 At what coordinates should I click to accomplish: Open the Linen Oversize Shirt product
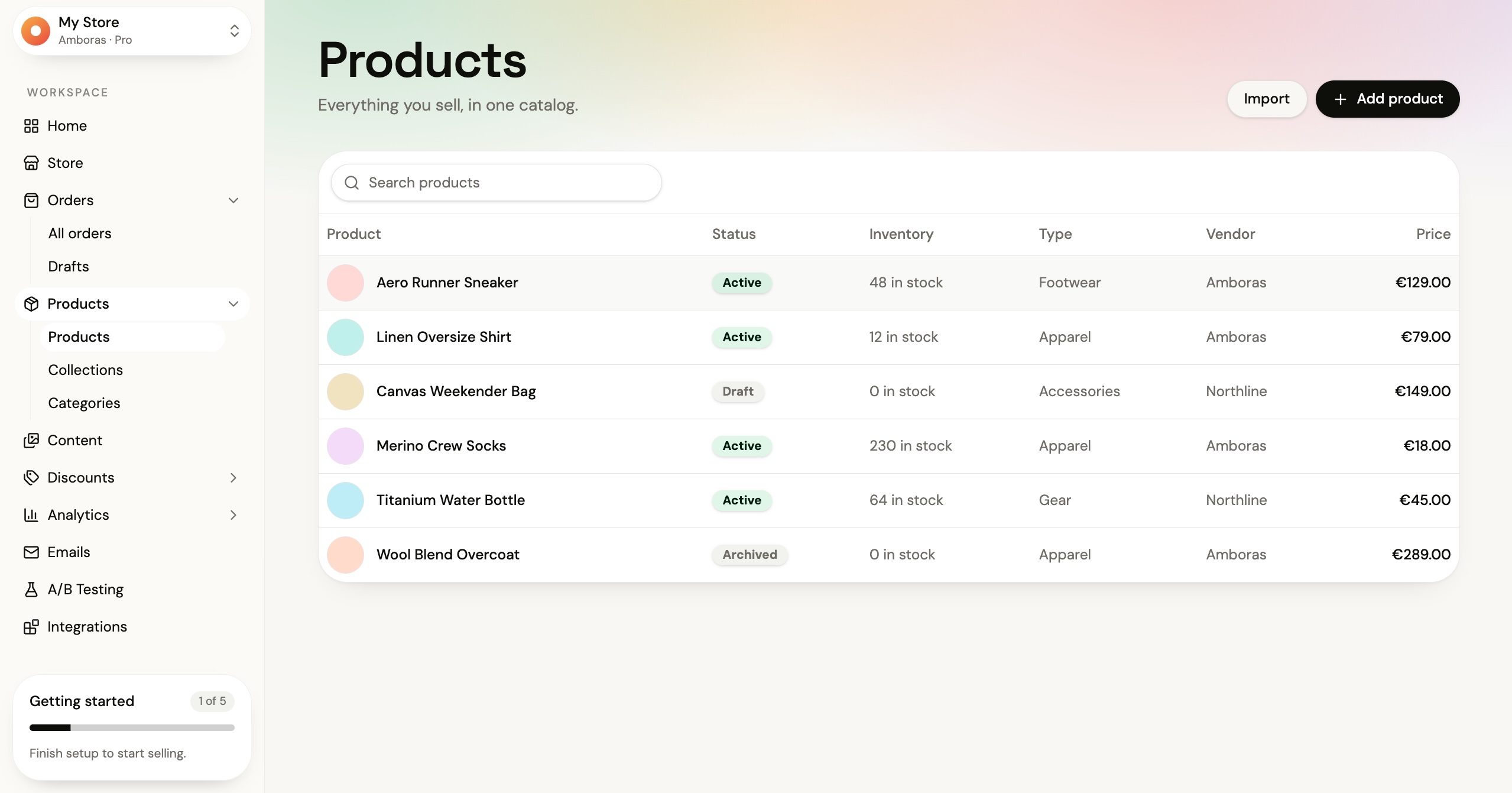(444, 337)
